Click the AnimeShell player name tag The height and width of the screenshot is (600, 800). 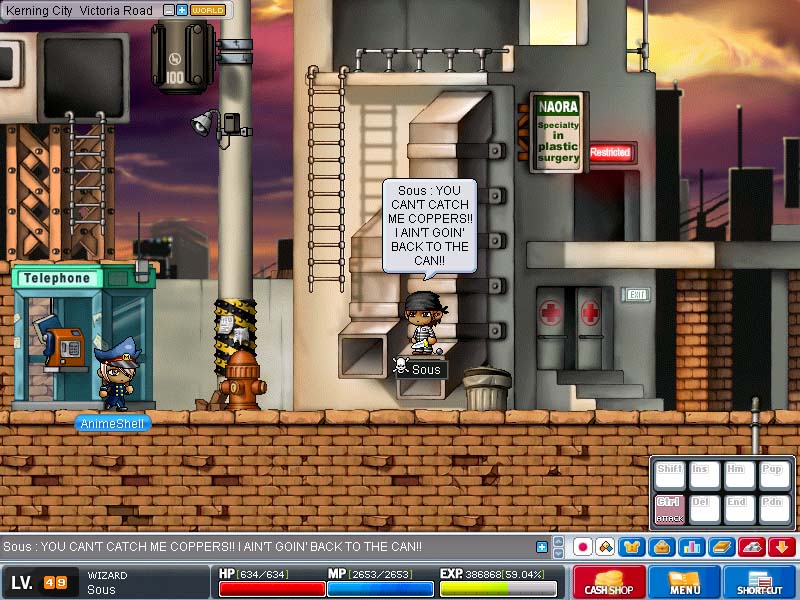click(113, 423)
